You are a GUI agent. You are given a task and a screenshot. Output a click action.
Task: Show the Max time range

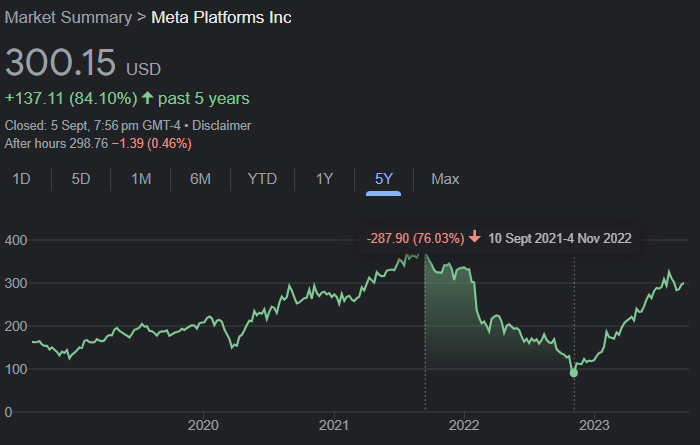[445, 179]
